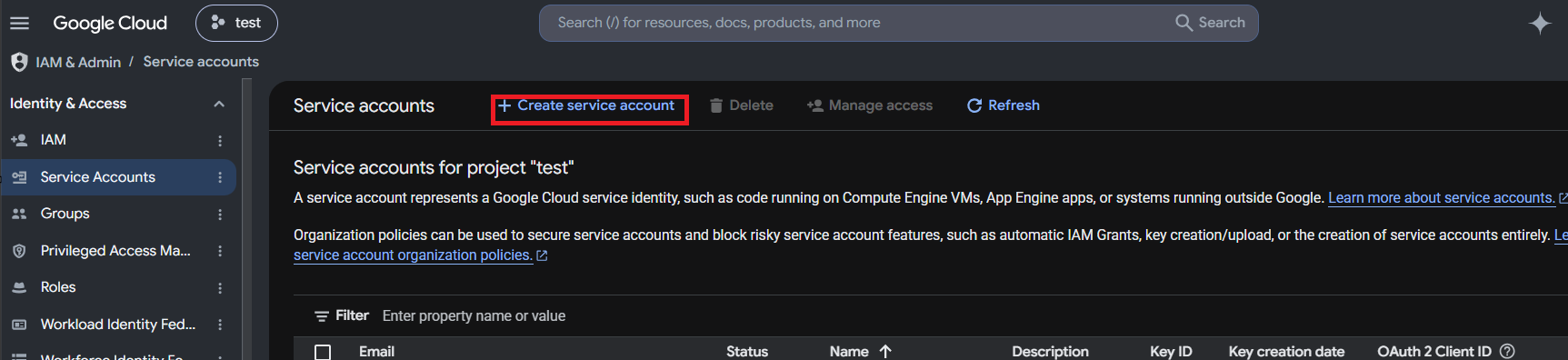The image size is (1568, 360).
Task: Click the Groups people icon
Action: [x=19, y=214]
